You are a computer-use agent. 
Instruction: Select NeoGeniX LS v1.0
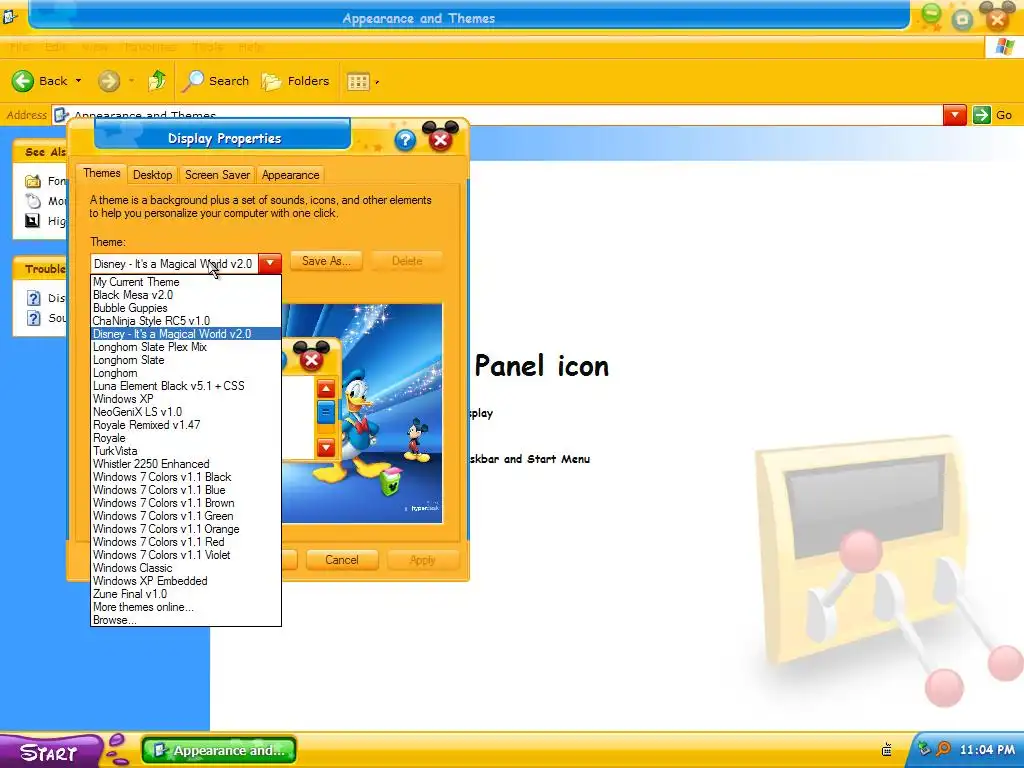click(186, 412)
